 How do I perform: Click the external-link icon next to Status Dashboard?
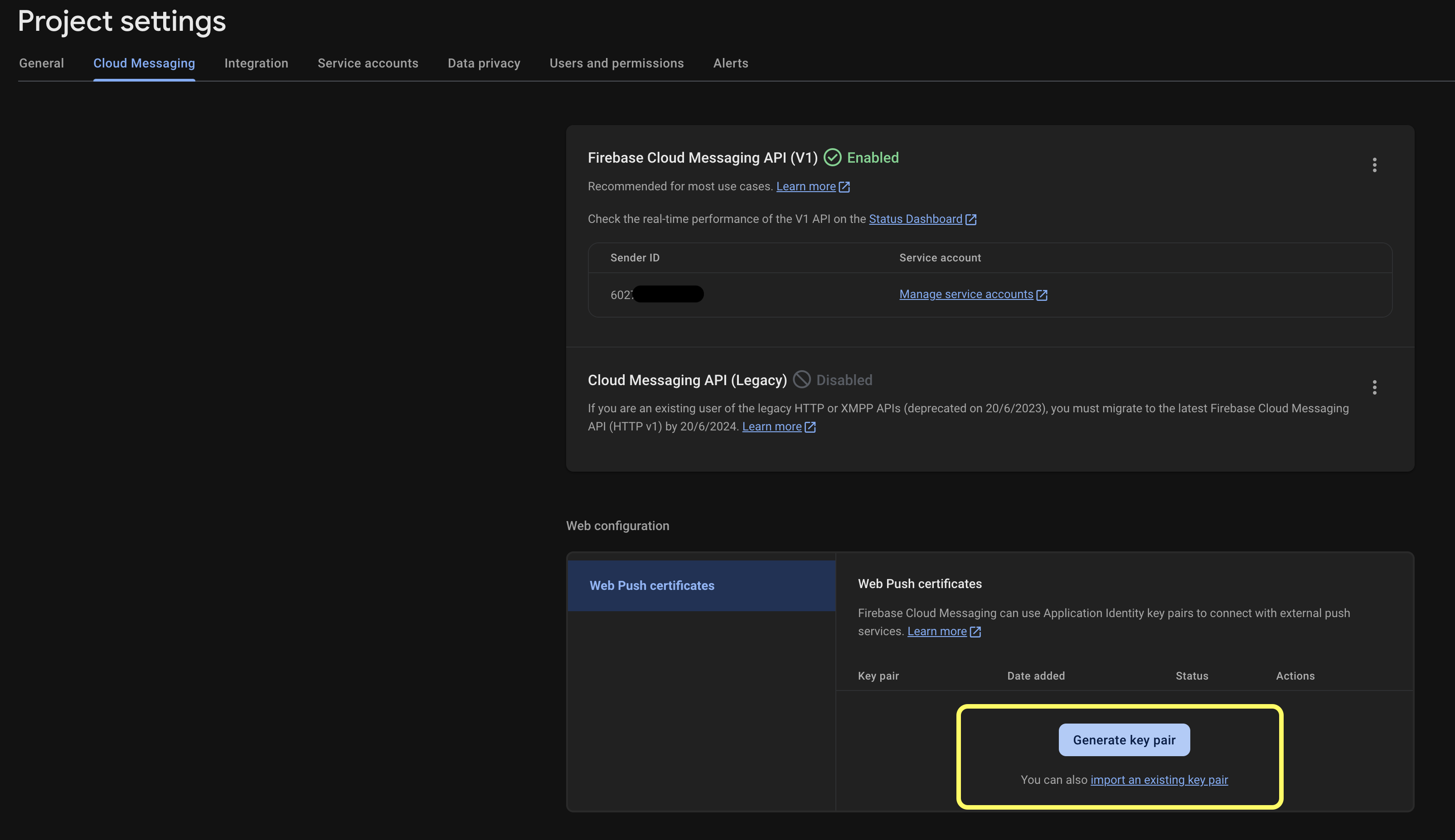point(971,219)
